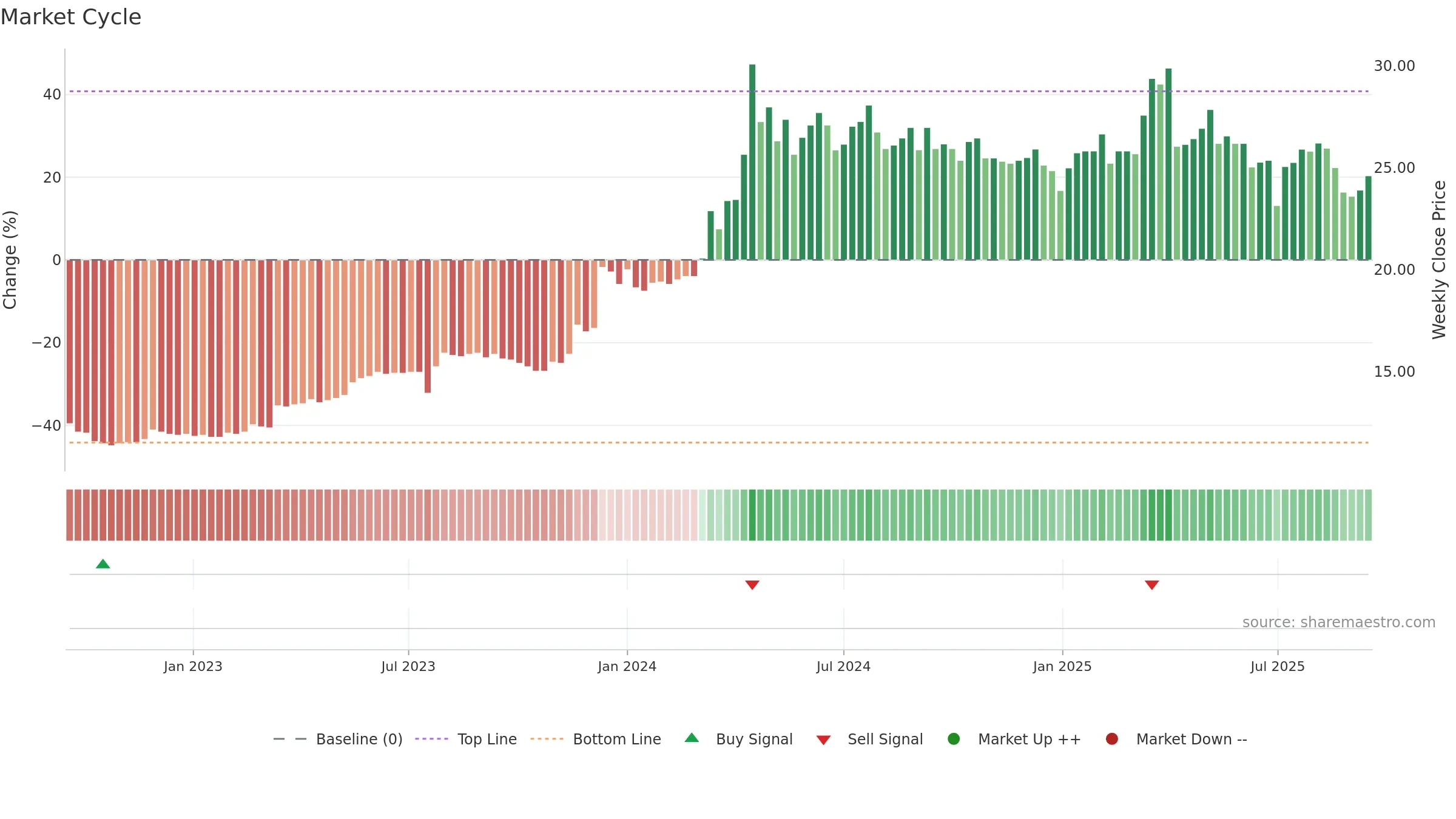Toggle the Buy Signal legend entry
Image resolution: width=1456 pixels, height=819 pixels.
pos(738,739)
